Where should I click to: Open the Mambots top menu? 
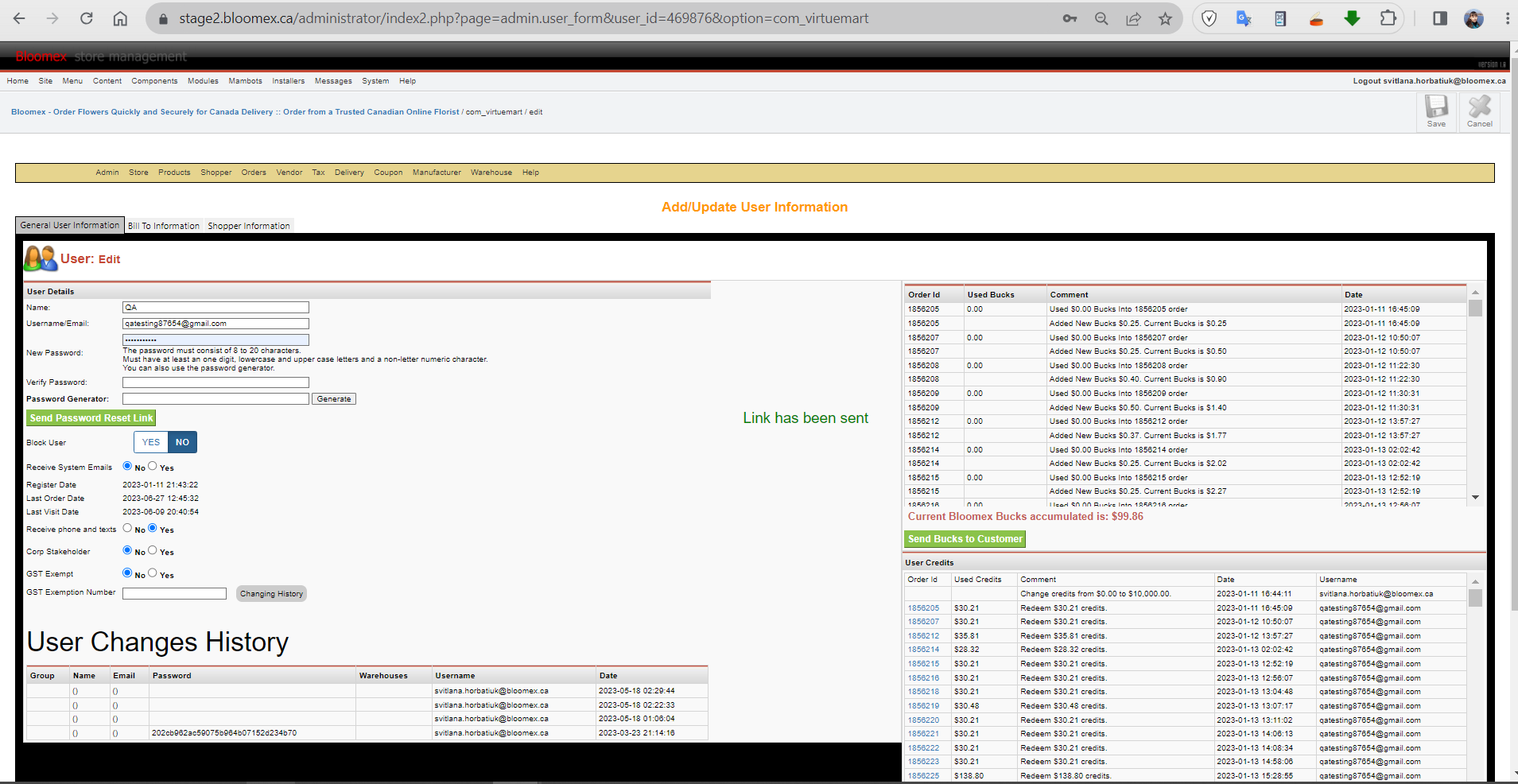[x=245, y=81]
